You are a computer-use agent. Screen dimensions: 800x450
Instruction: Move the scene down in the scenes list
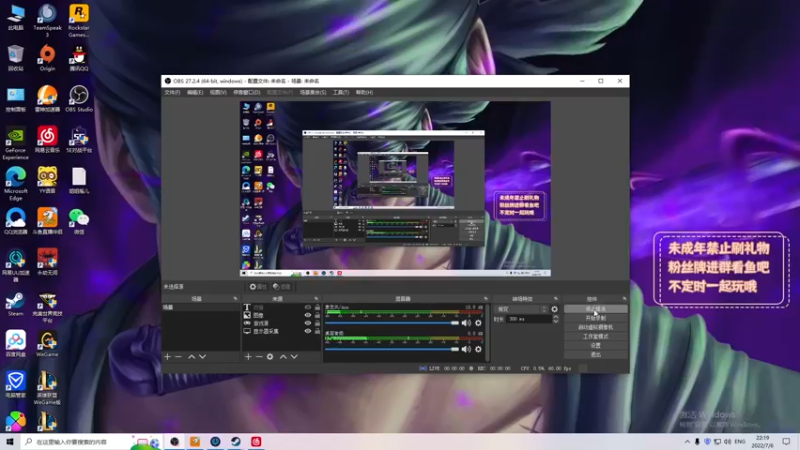tap(203, 357)
